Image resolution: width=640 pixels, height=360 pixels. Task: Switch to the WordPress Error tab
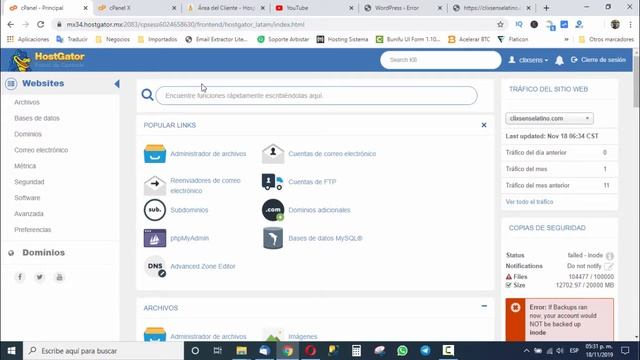click(403, 8)
